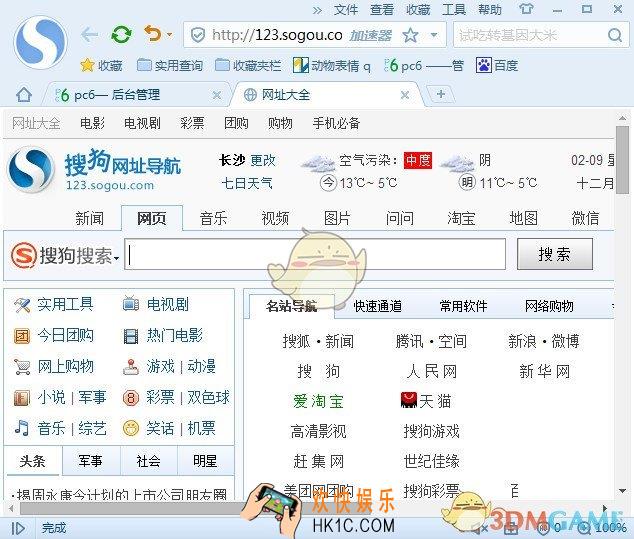
Task: Click the security shield icon in the address bar
Action: 198,35
